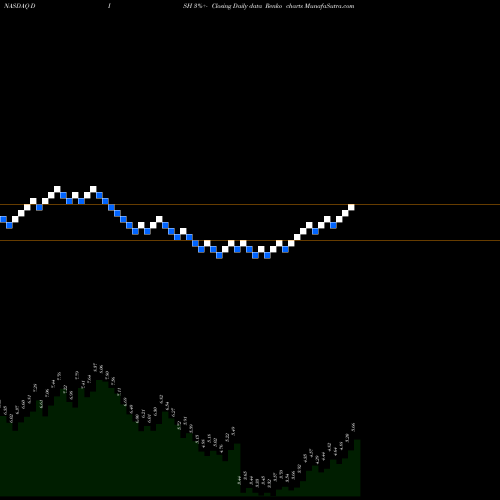
Task: Click the MunafaSutra.com text in the header
Action: (x=329, y=6)
